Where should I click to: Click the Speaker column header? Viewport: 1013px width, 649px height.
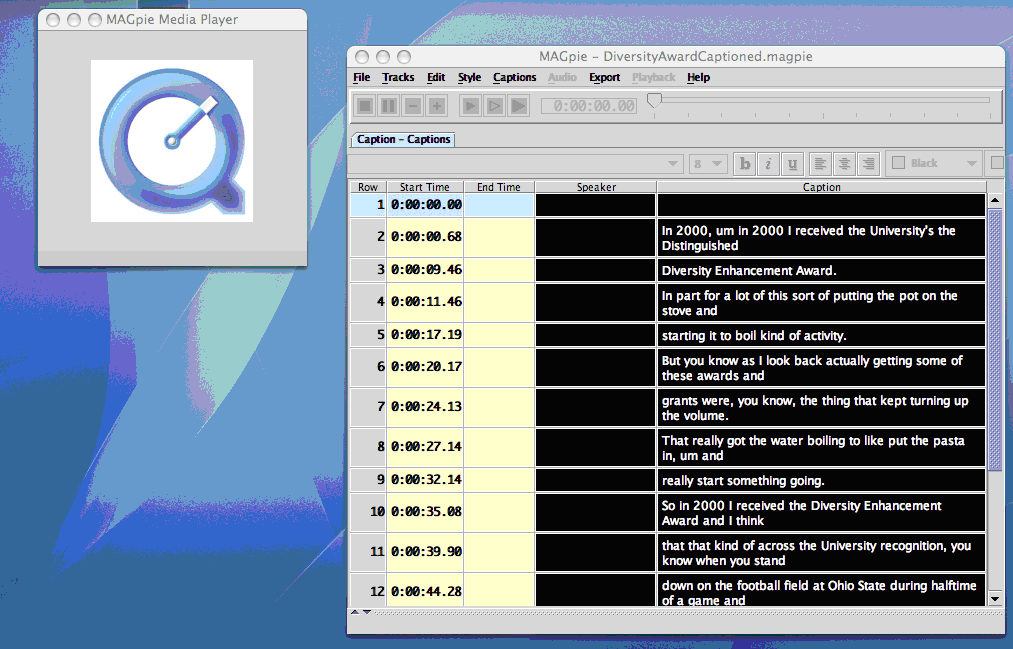(x=596, y=187)
